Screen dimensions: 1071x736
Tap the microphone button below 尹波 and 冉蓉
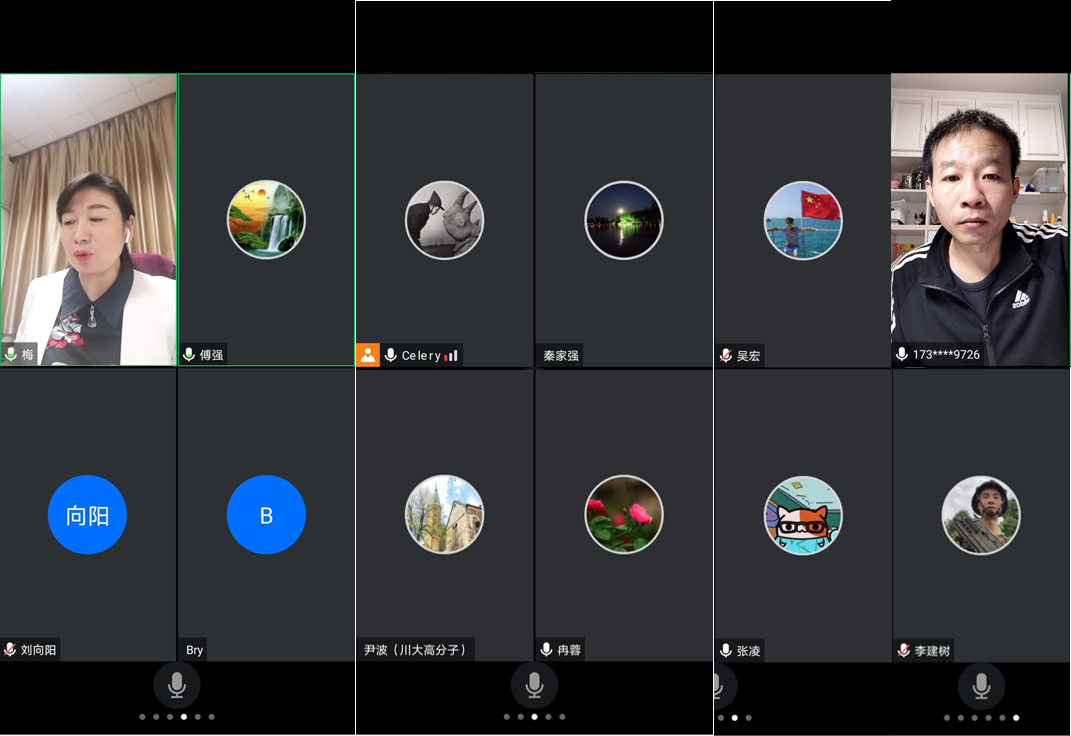[x=534, y=685]
